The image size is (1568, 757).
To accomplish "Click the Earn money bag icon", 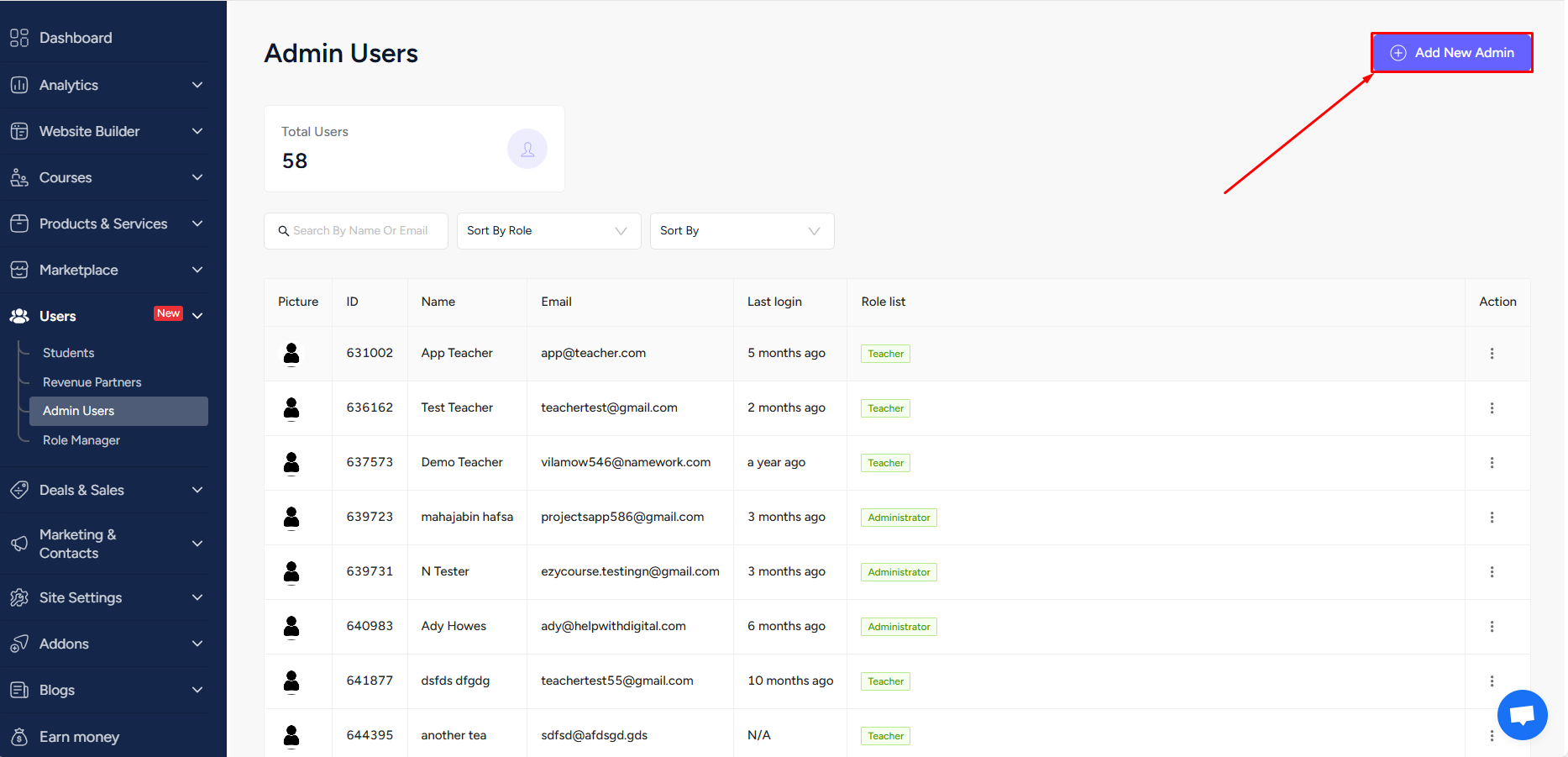I will 19,737.
